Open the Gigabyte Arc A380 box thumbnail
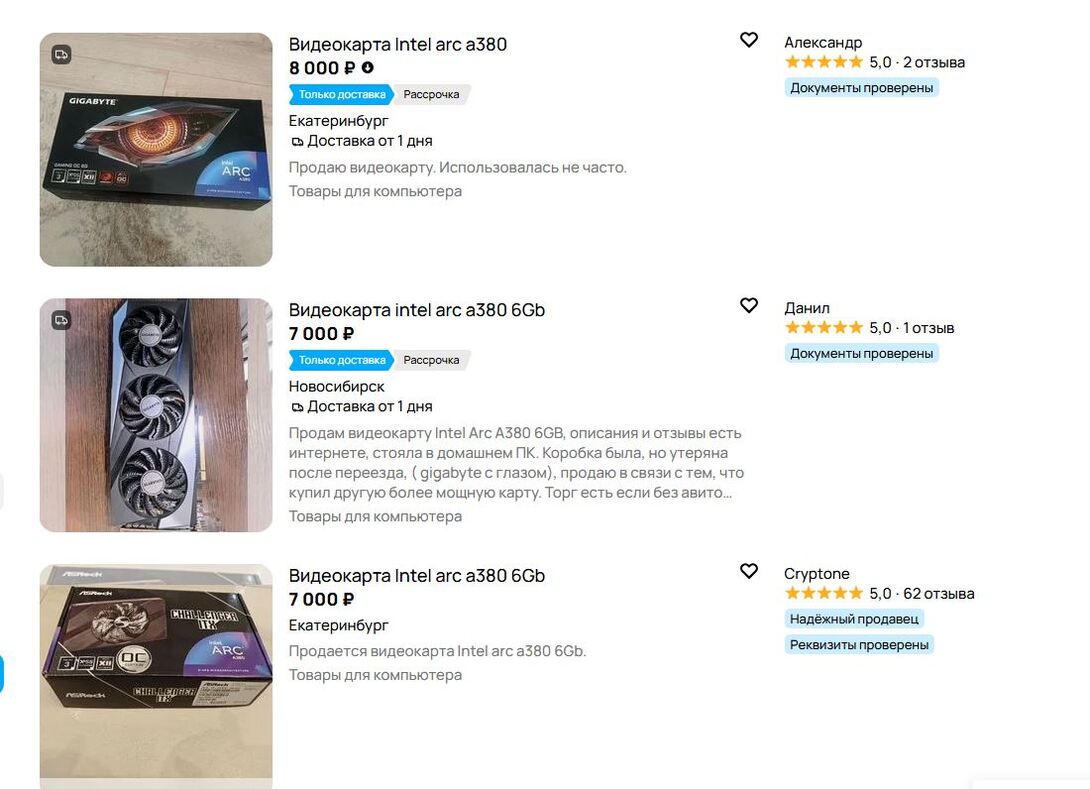The image size is (1090, 789). [x=156, y=150]
